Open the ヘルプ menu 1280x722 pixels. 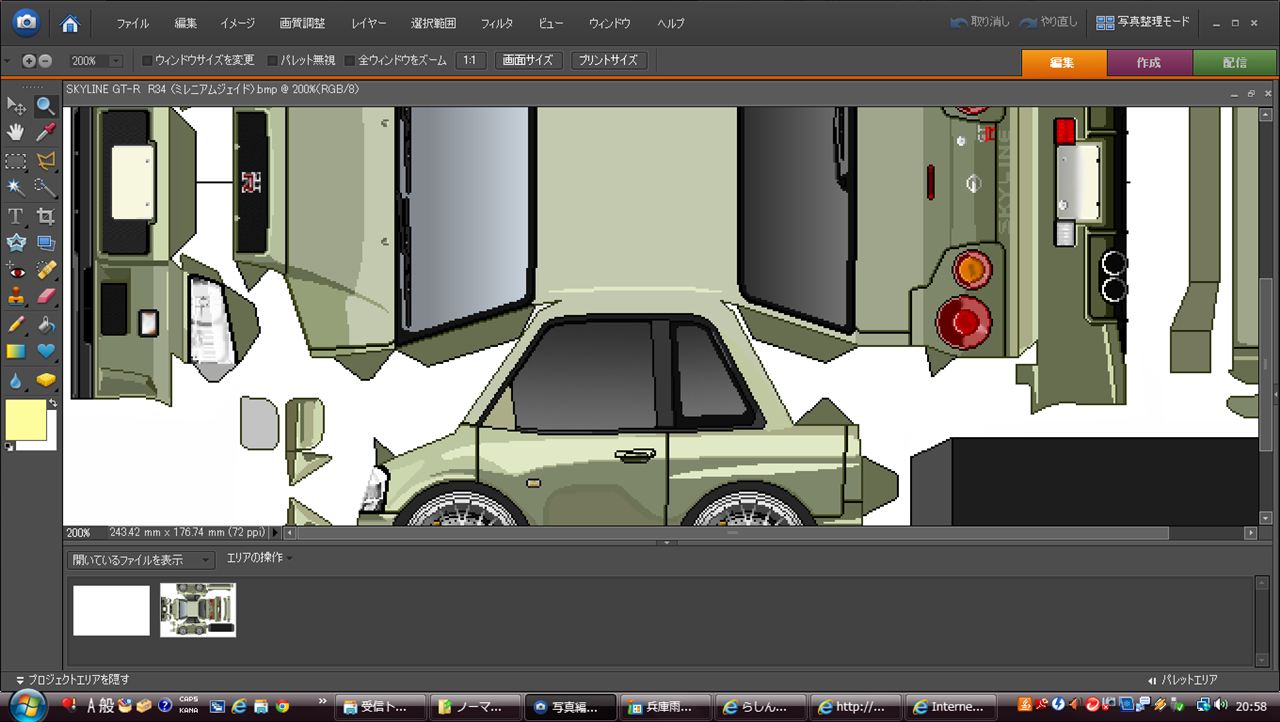click(x=671, y=23)
